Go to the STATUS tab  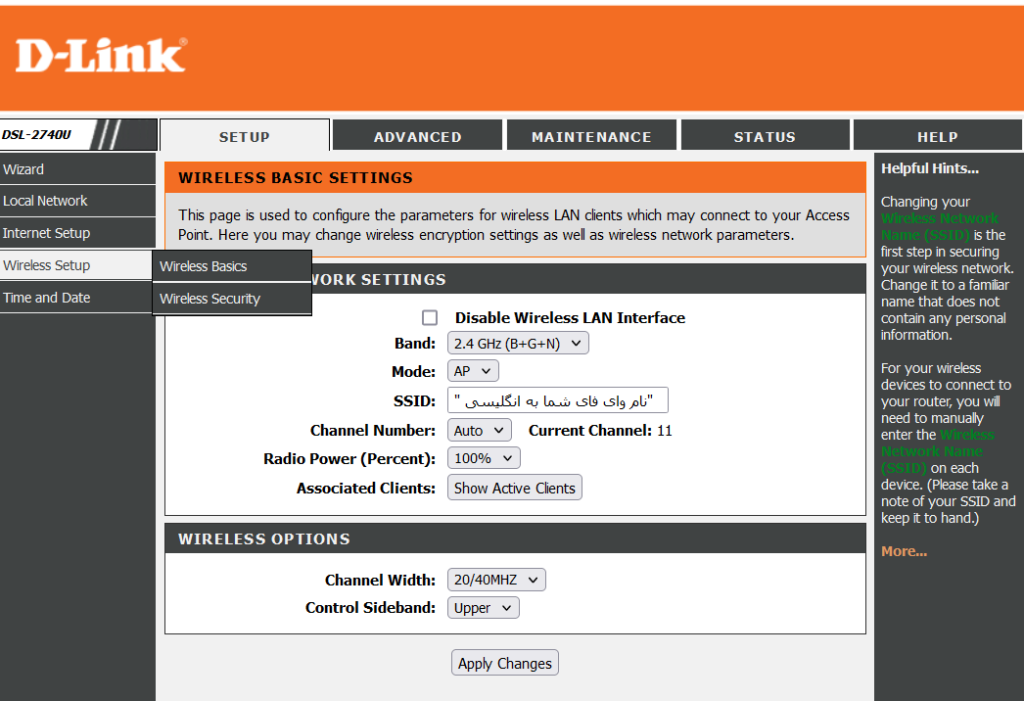pos(764,137)
